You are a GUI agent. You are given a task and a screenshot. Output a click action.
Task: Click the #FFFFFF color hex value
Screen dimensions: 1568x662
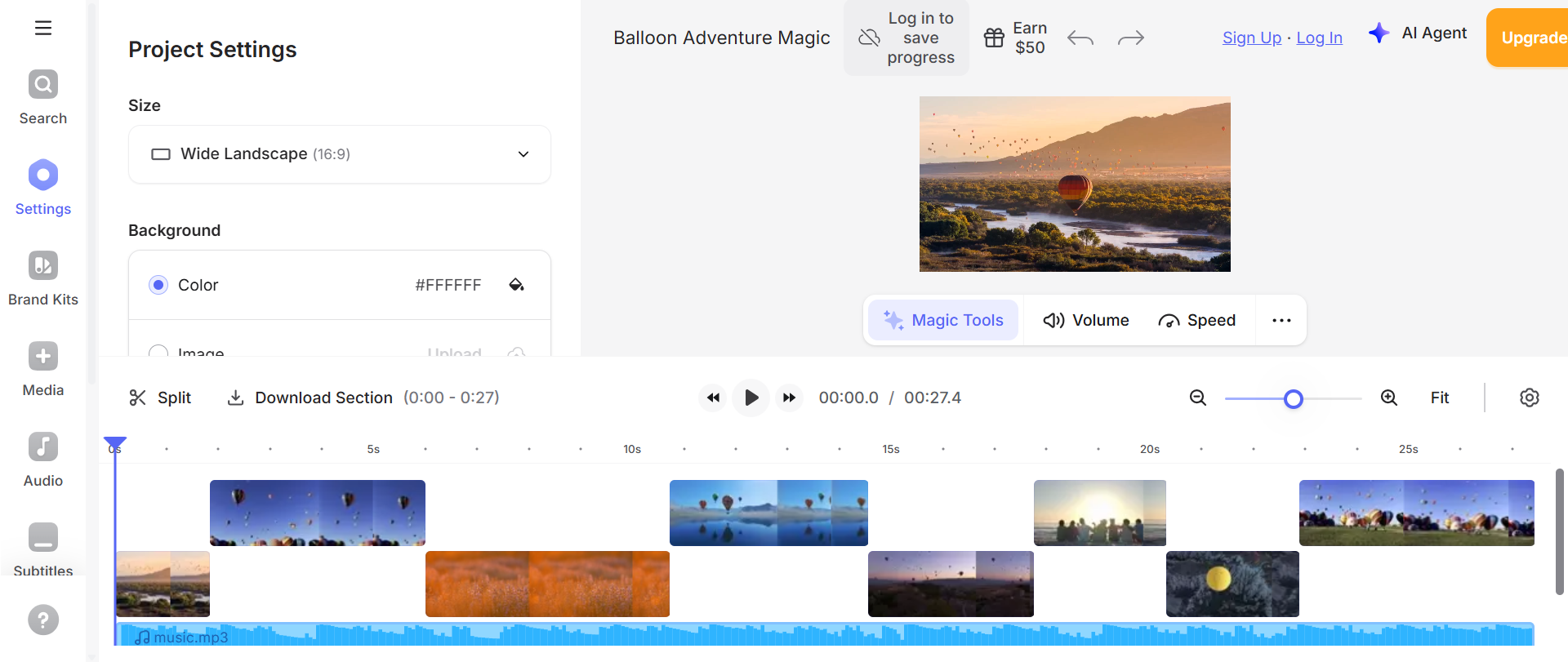(448, 285)
